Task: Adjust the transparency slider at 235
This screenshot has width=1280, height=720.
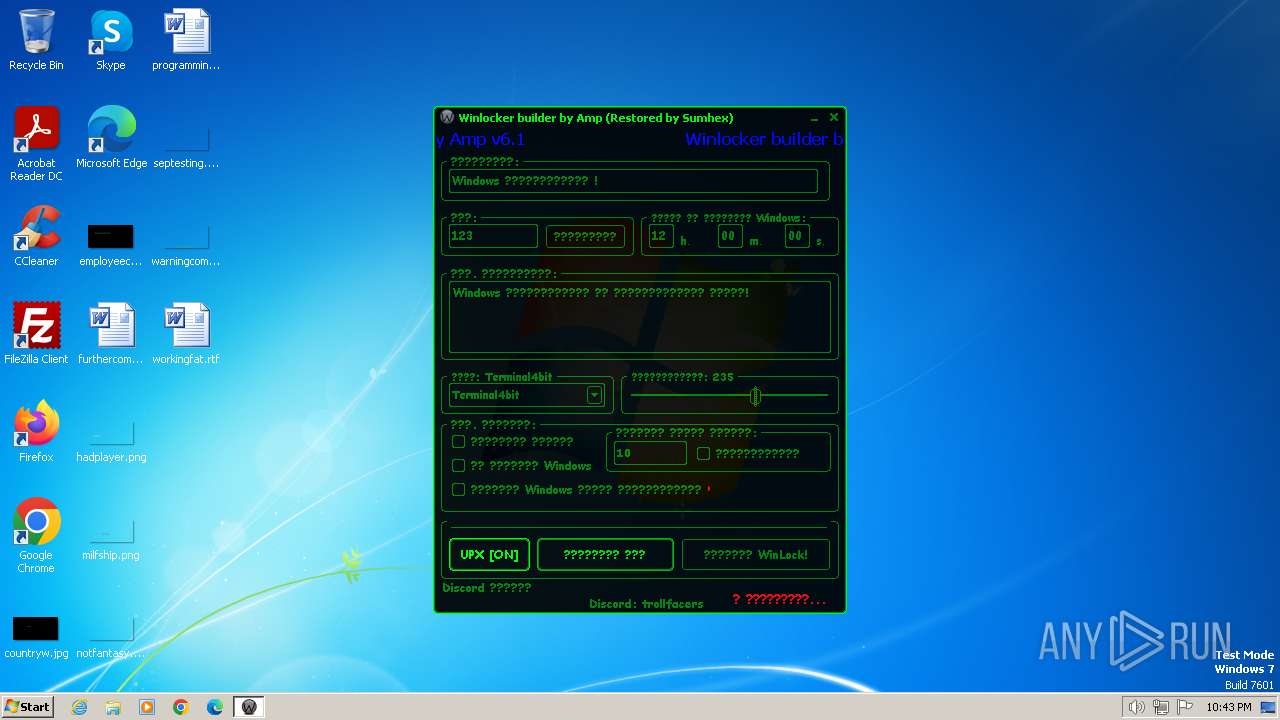Action: tap(755, 396)
